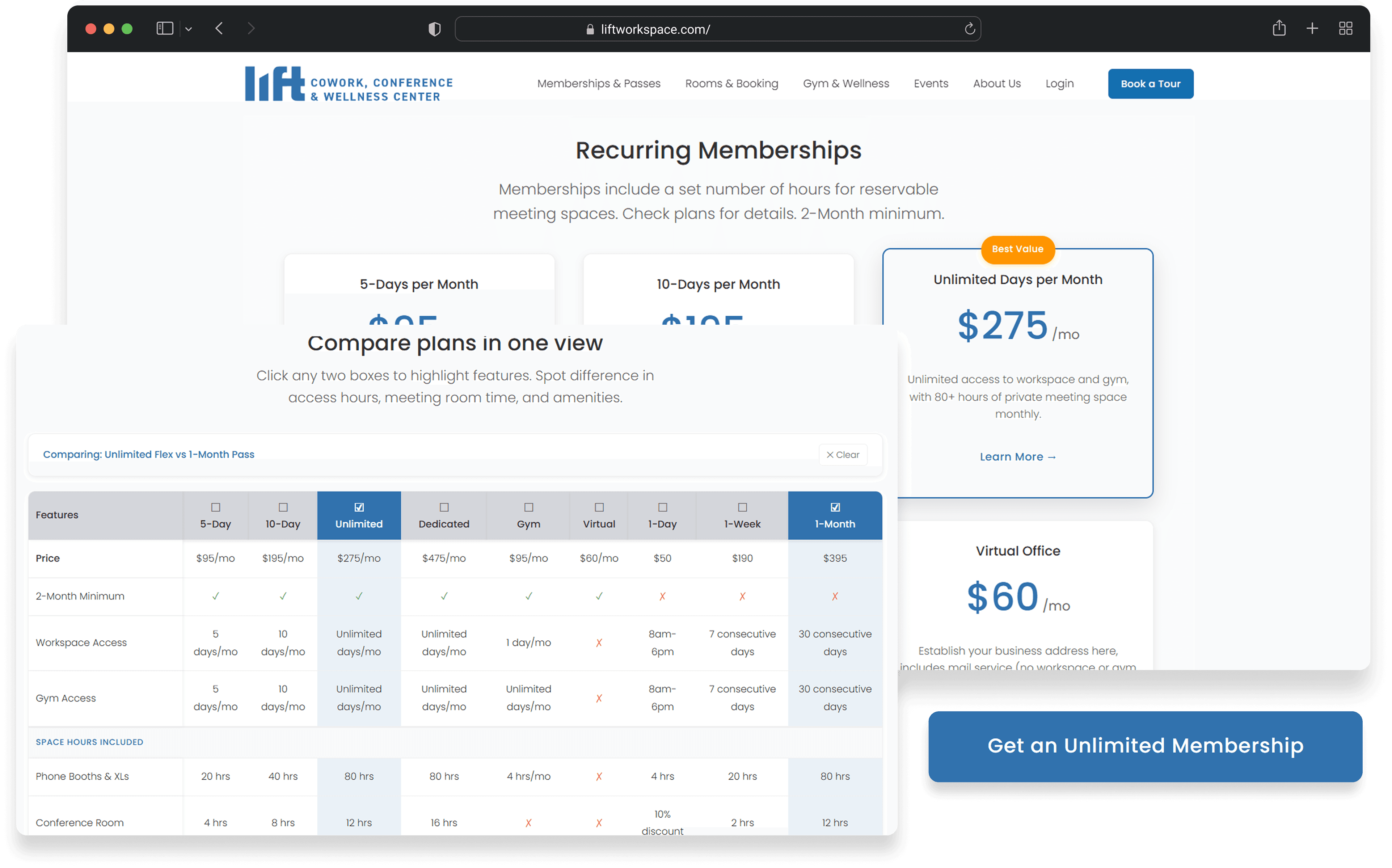The height and width of the screenshot is (868, 1392).
Task: Toggle the Safari sidebar icon
Action: pos(165,28)
